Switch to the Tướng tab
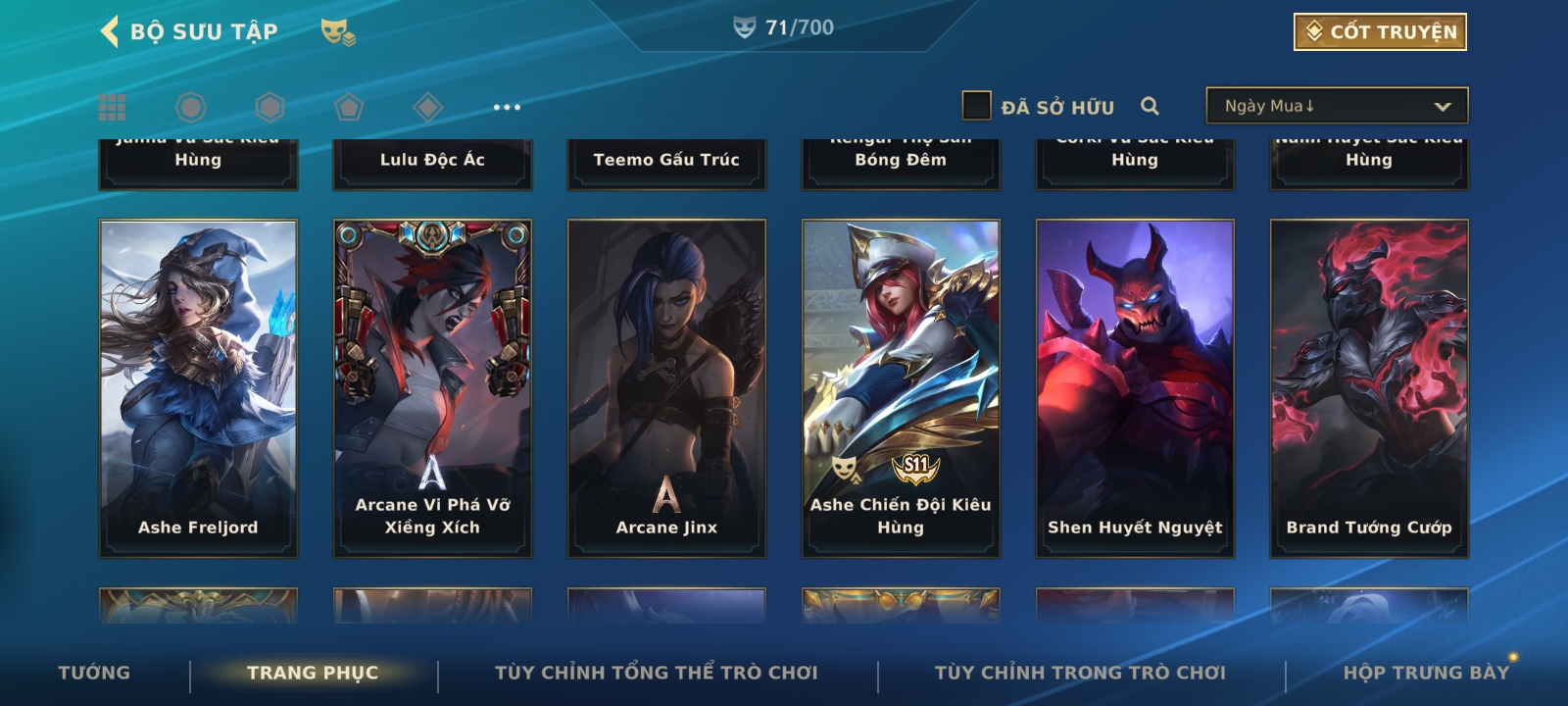 click(94, 673)
